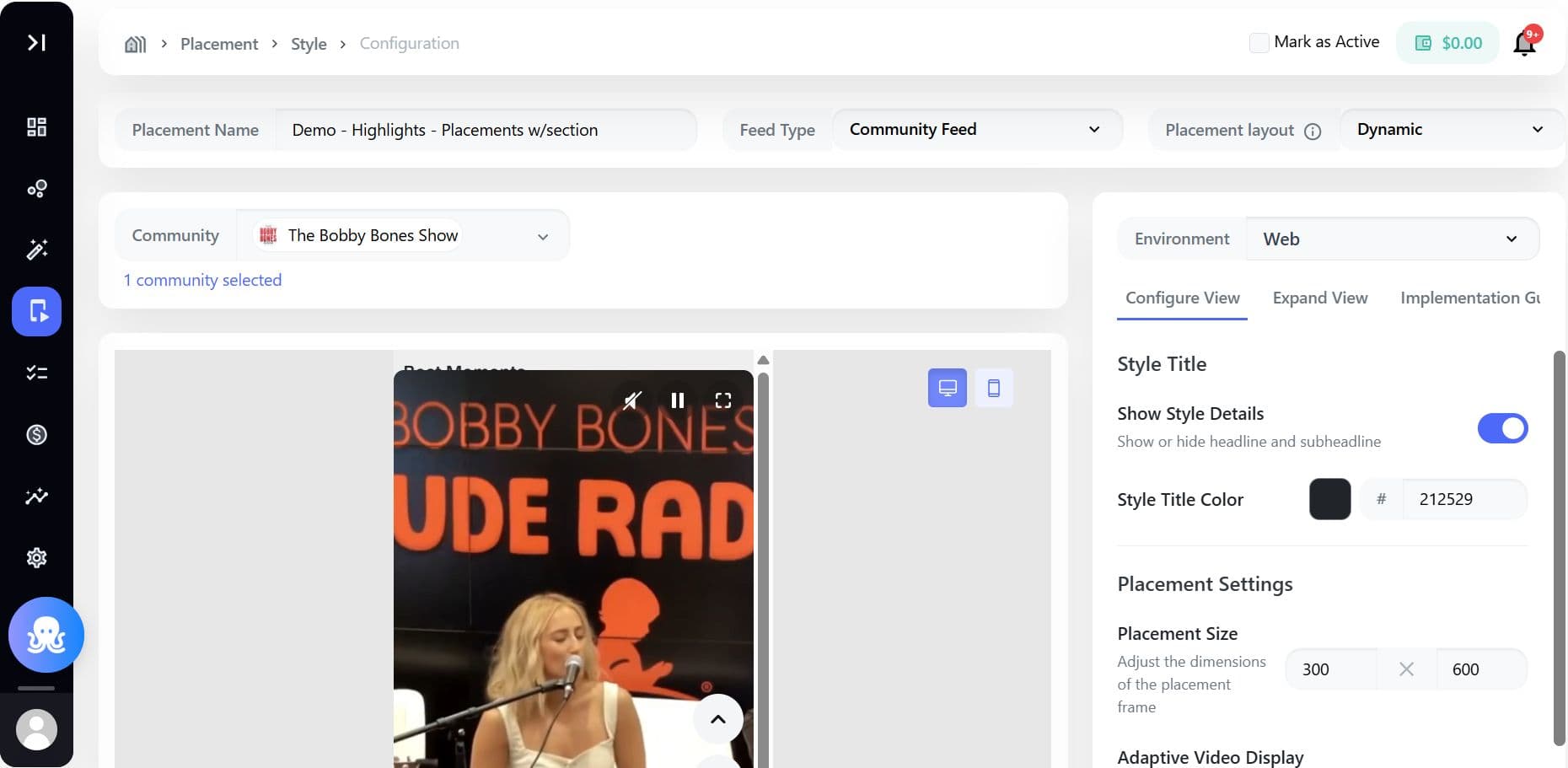Open the magic wand sidebar tool
The image size is (1568, 768).
point(36,250)
